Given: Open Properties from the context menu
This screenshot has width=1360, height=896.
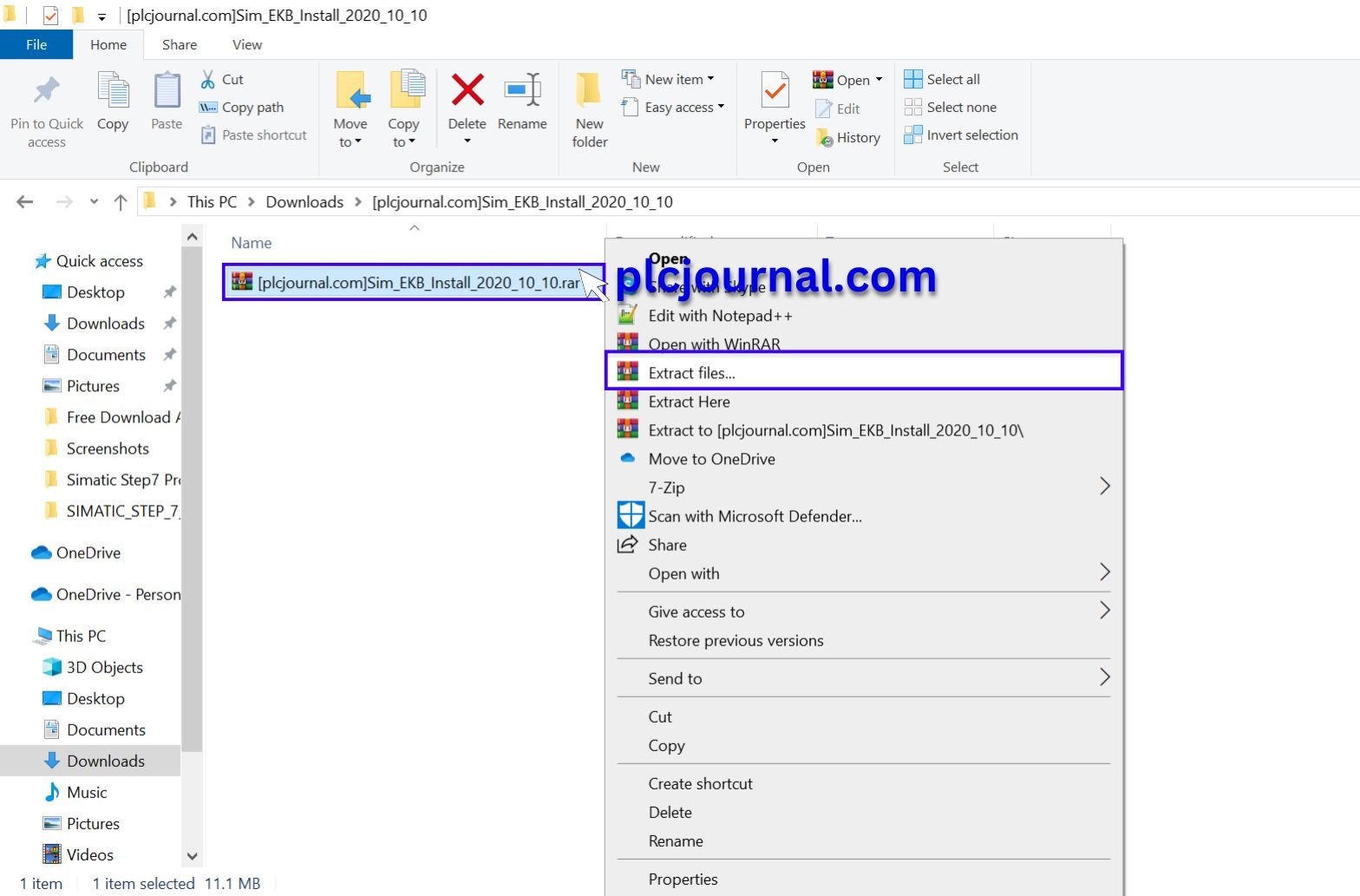Looking at the screenshot, I should (x=863, y=879).
